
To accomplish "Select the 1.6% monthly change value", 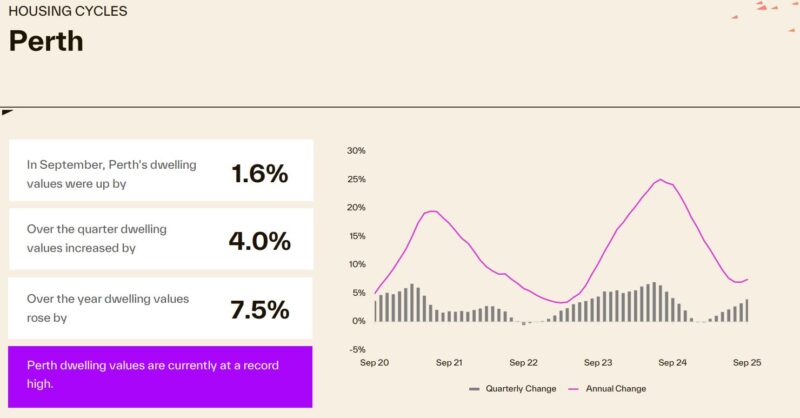I will [x=259, y=173].
